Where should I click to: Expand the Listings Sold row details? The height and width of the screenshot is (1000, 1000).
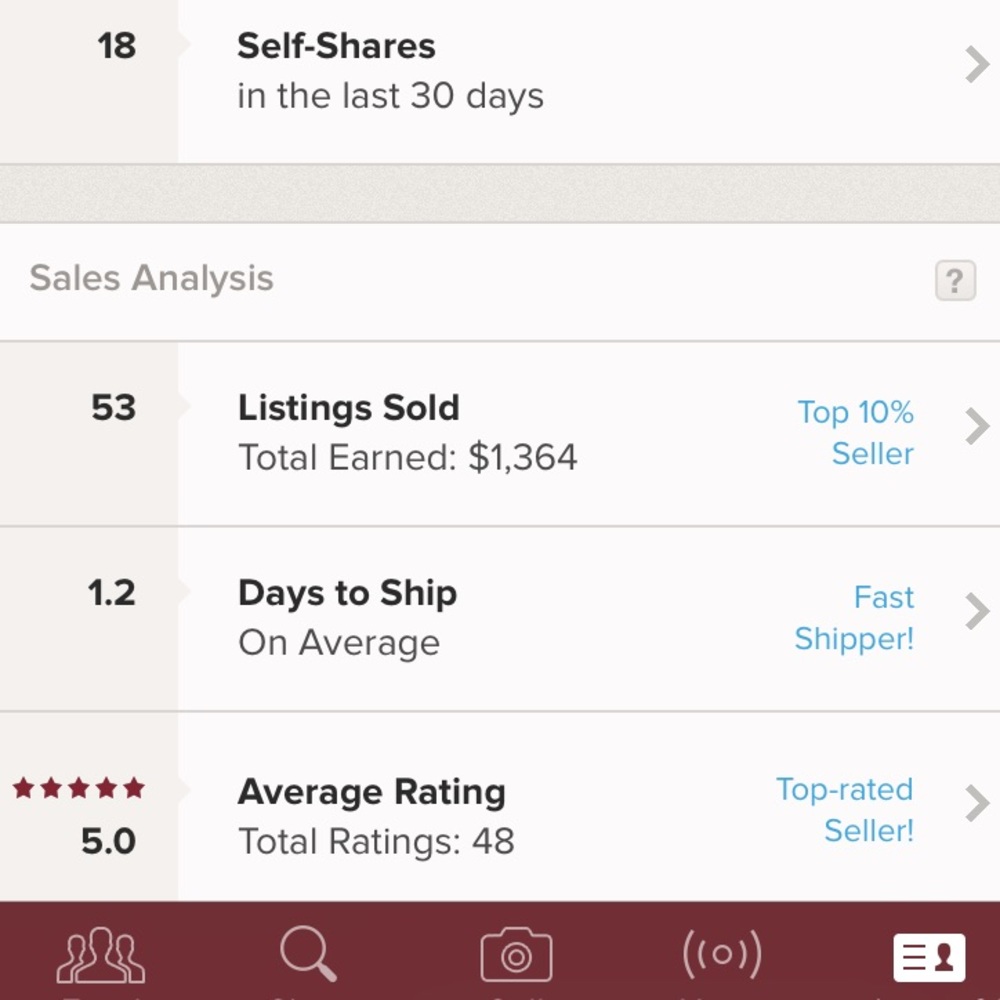pyautogui.click(x=975, y=426)
